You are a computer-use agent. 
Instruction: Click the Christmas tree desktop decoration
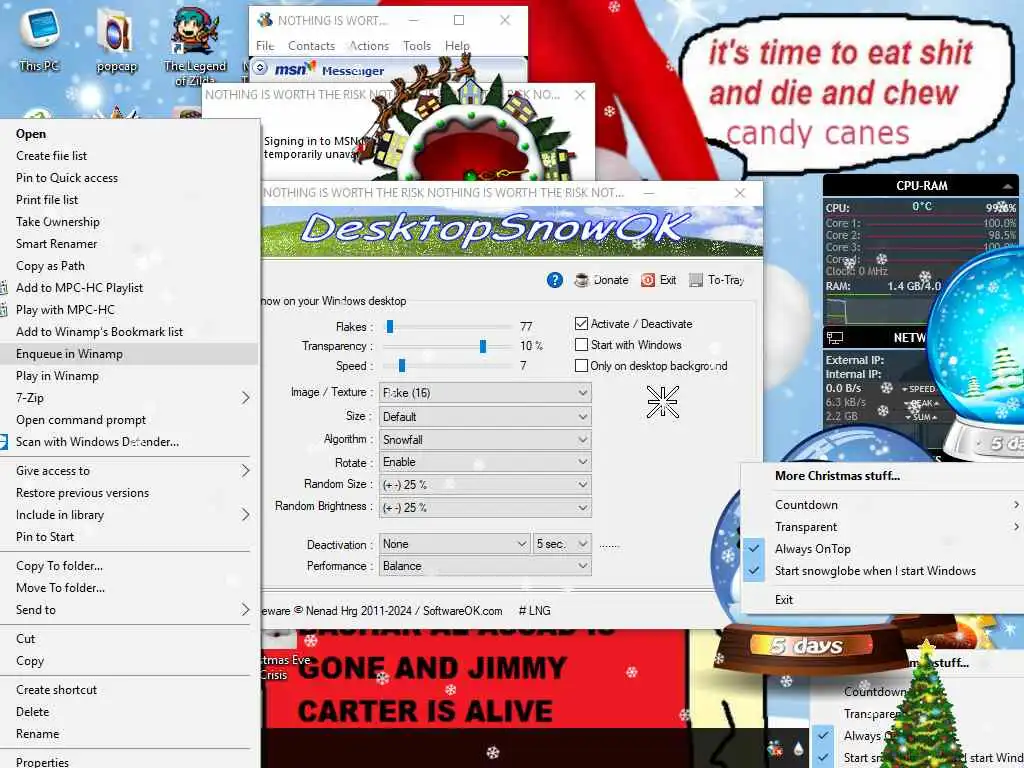[x=925, y=709]
